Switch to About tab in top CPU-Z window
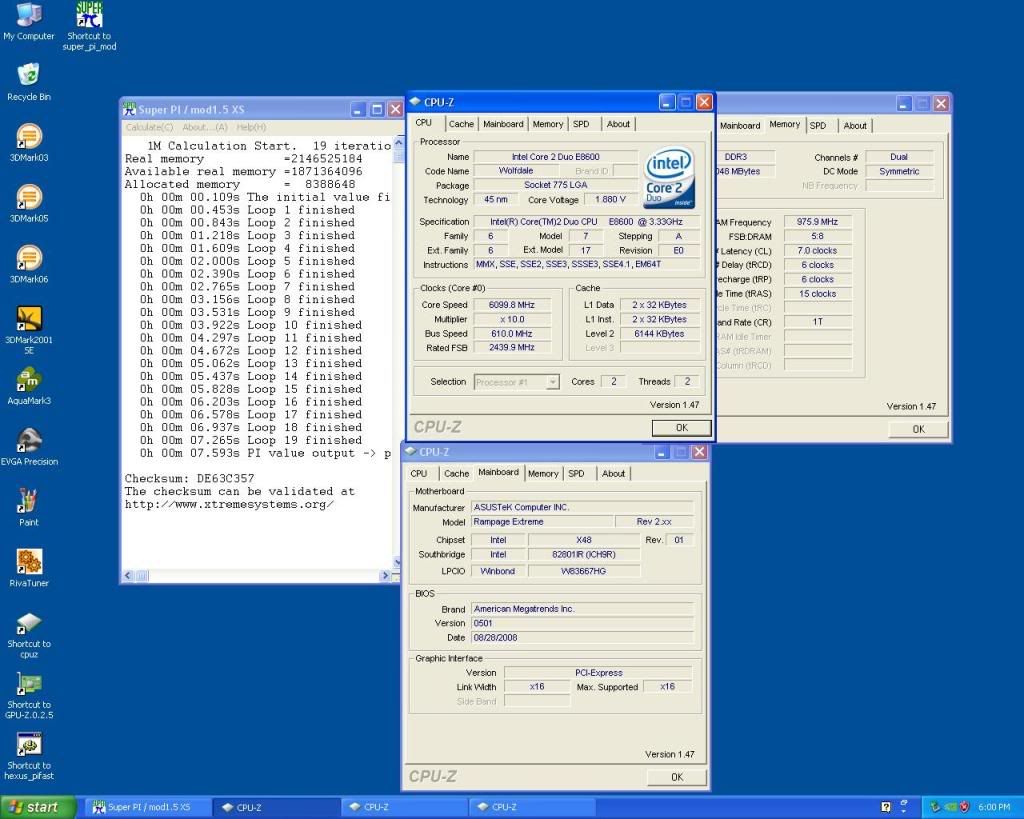Image resolution: width=1024 pixels, height=819 pixels. 618,124
